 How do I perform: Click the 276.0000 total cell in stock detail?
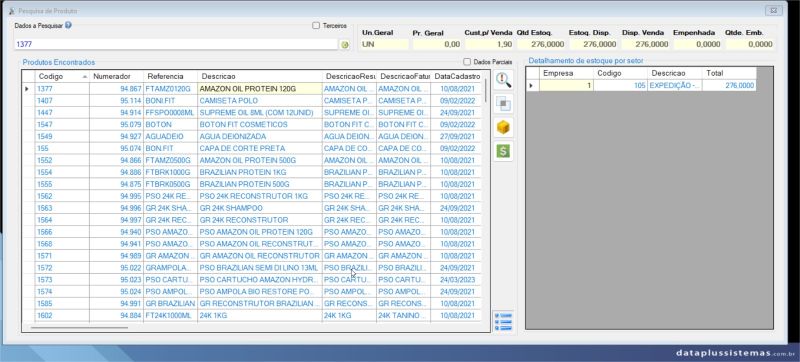[x=729, y=86]
